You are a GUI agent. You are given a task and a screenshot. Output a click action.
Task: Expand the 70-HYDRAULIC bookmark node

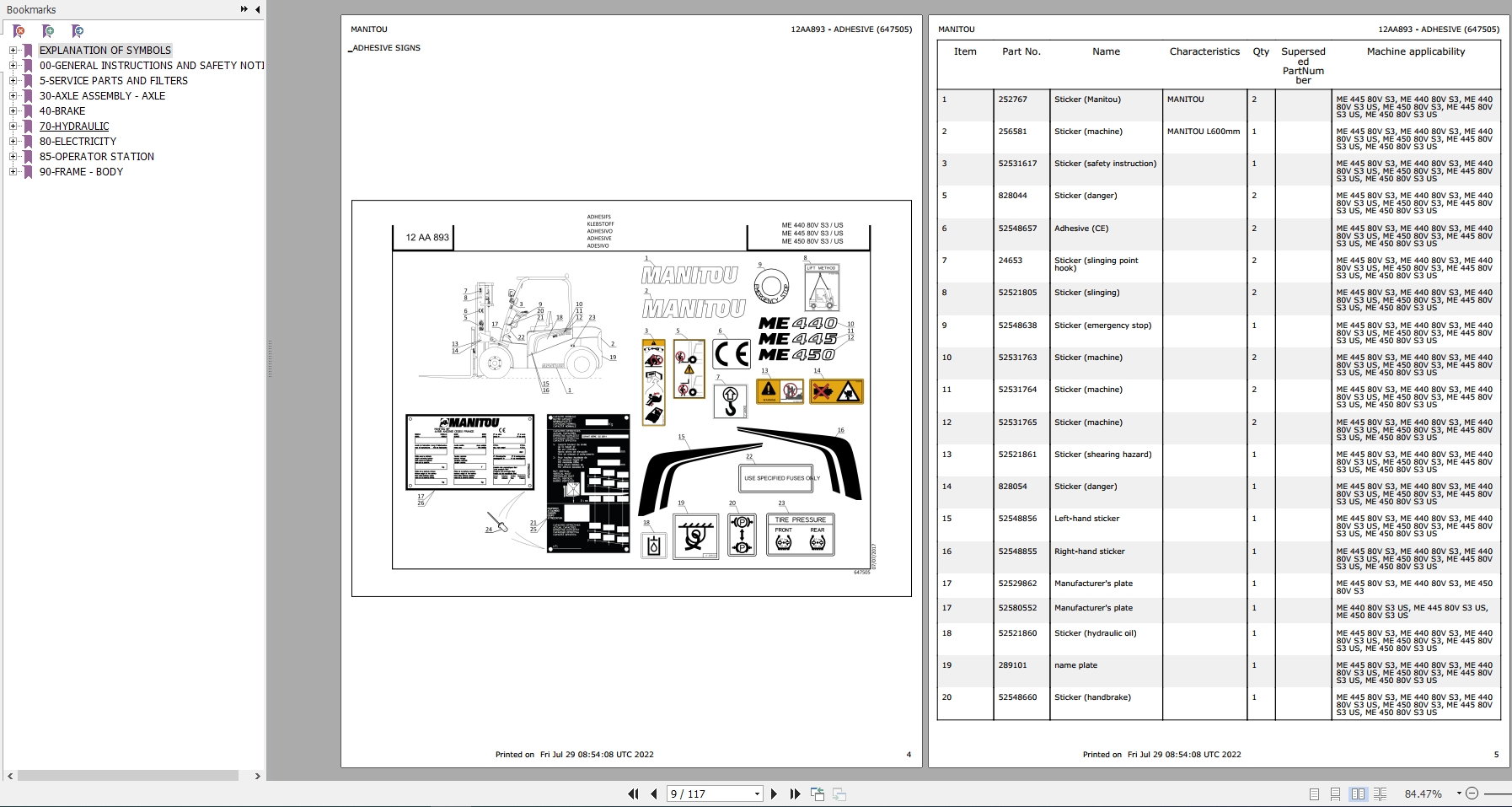[x=13, y=126]
